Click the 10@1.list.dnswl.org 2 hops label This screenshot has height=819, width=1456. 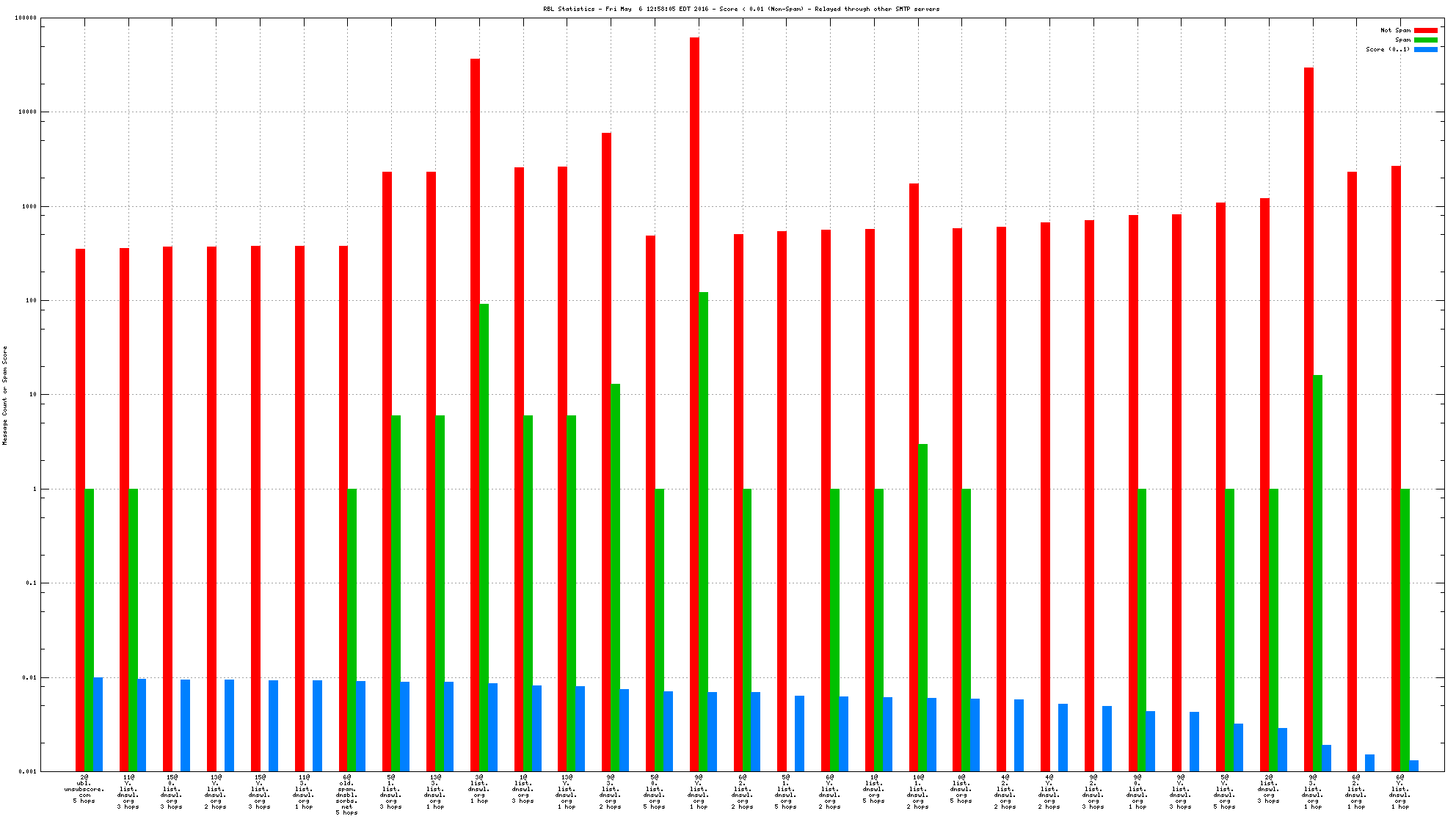tap(917, 791)
